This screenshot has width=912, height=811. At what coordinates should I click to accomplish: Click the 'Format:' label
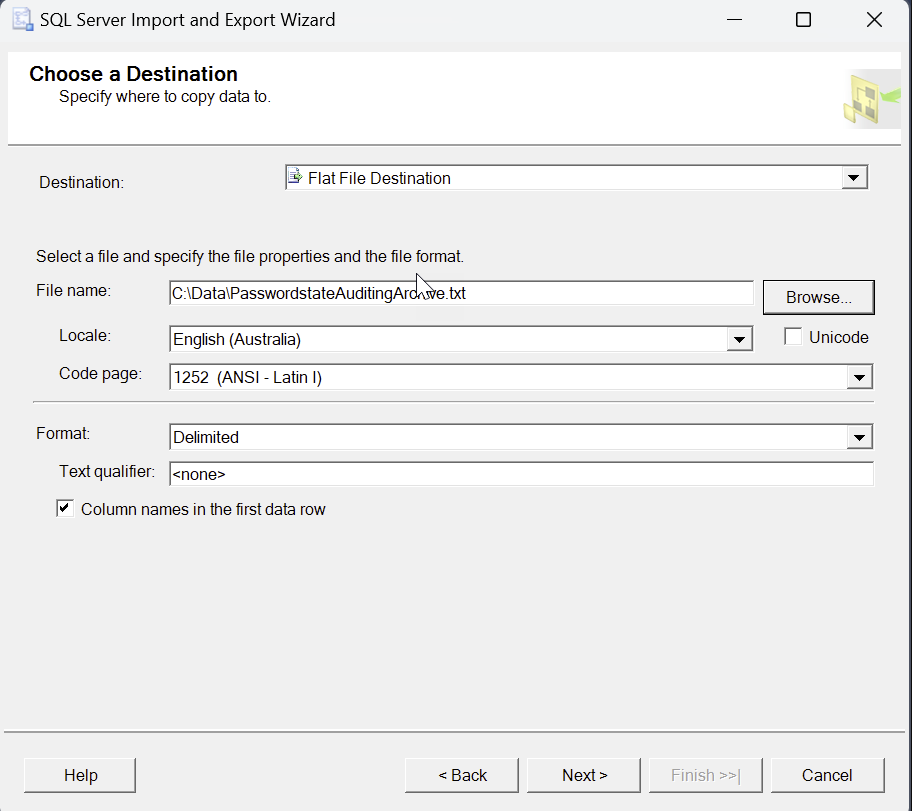[x=63, y=433]
